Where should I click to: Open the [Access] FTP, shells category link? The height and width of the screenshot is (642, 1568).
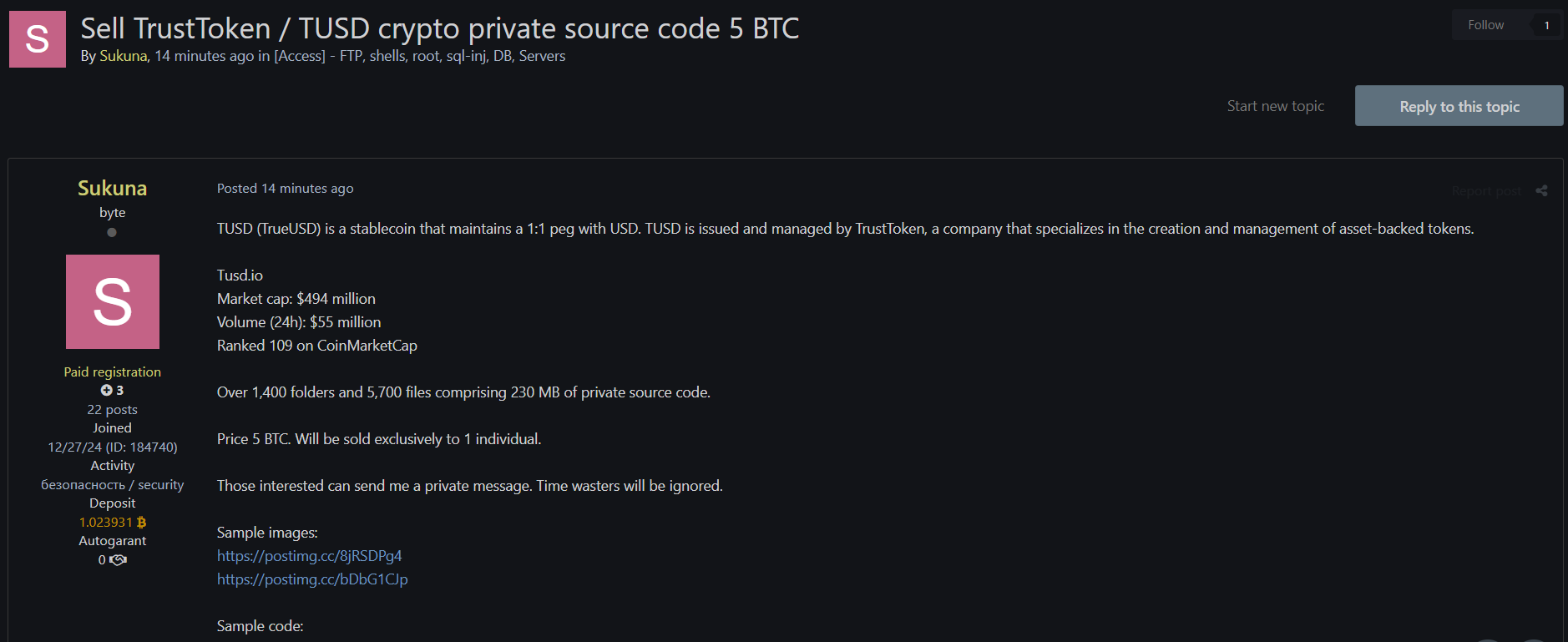pyautogui.click(x=419, y=56)
